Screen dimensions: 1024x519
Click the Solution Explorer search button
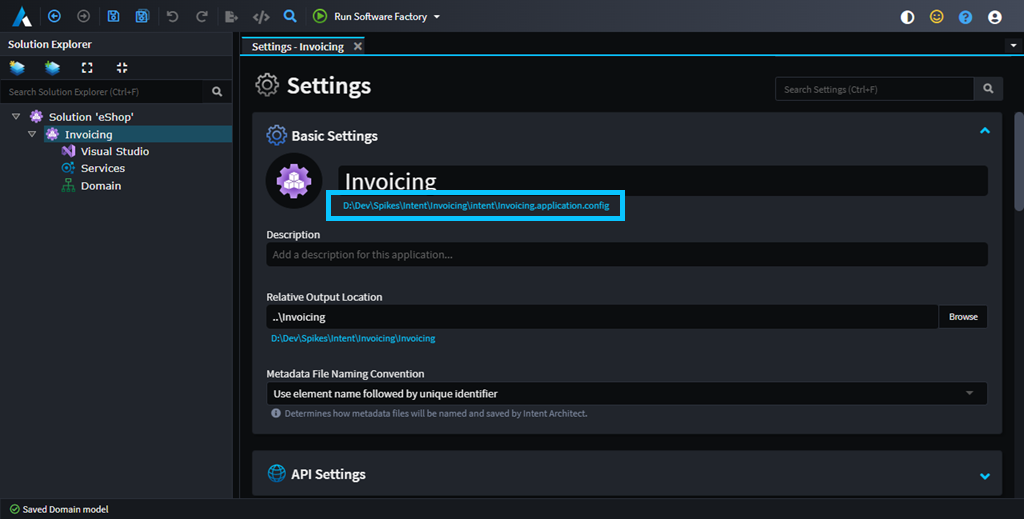click(x=217, y=92)
